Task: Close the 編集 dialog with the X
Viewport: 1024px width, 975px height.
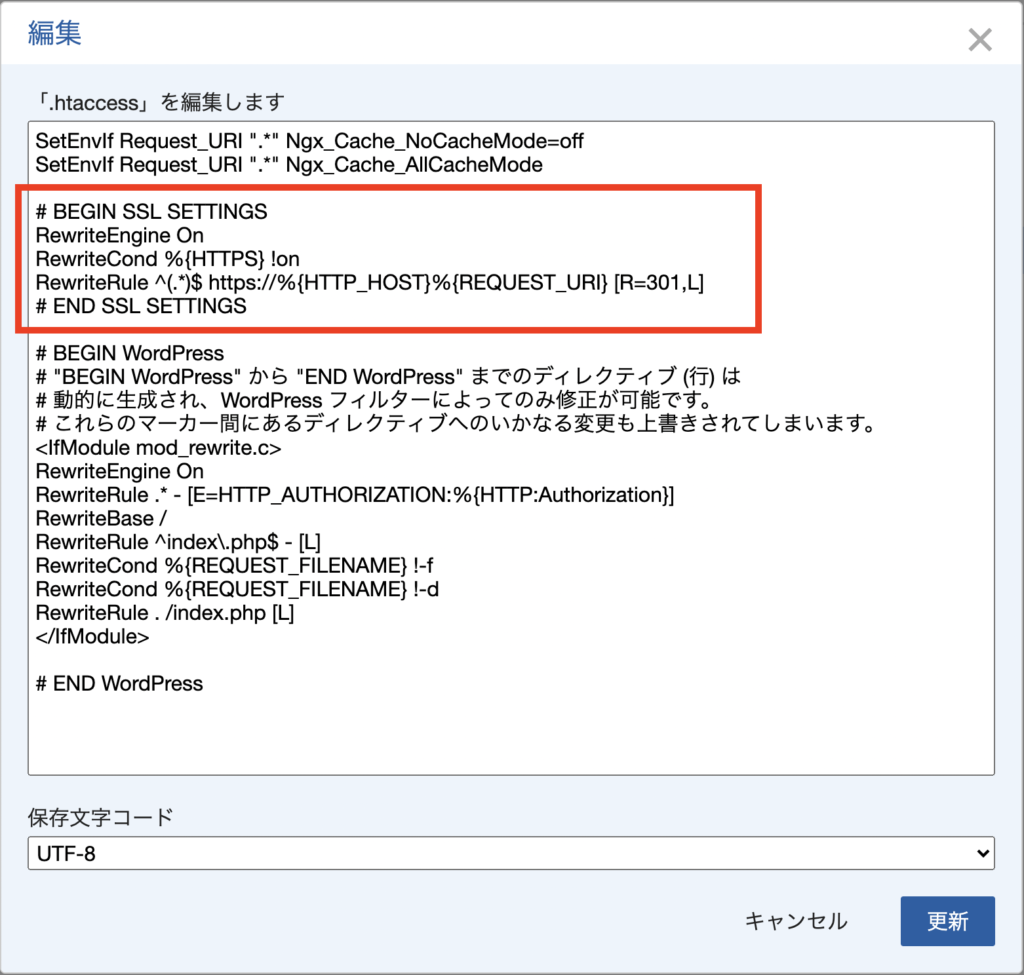Action: click(x=980, y=40)
